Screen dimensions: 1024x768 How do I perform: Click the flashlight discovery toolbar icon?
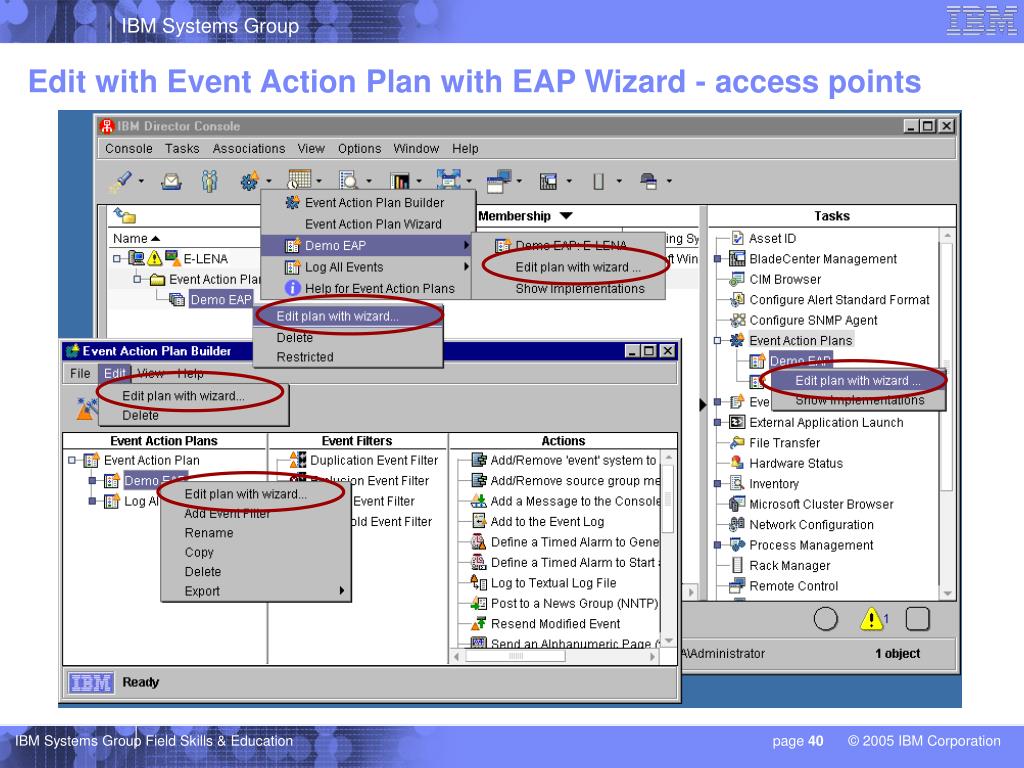point(121,181)
